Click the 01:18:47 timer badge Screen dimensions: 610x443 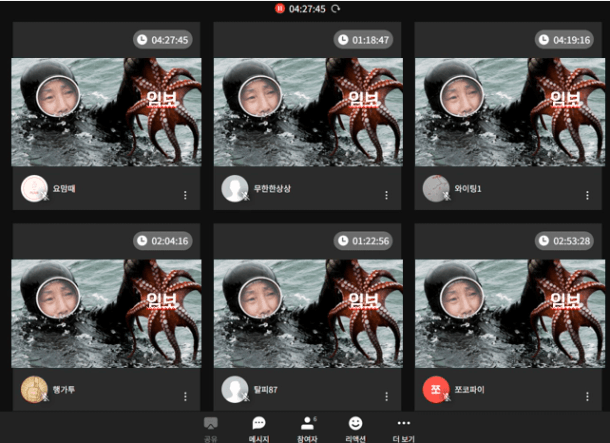pos(363,40)
